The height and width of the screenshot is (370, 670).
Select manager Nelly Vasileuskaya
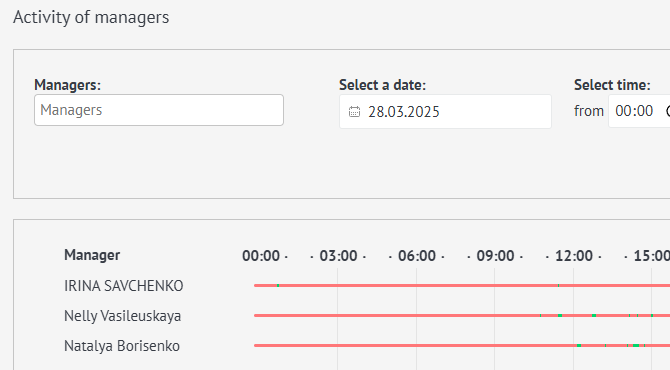[x=123, y=316]
